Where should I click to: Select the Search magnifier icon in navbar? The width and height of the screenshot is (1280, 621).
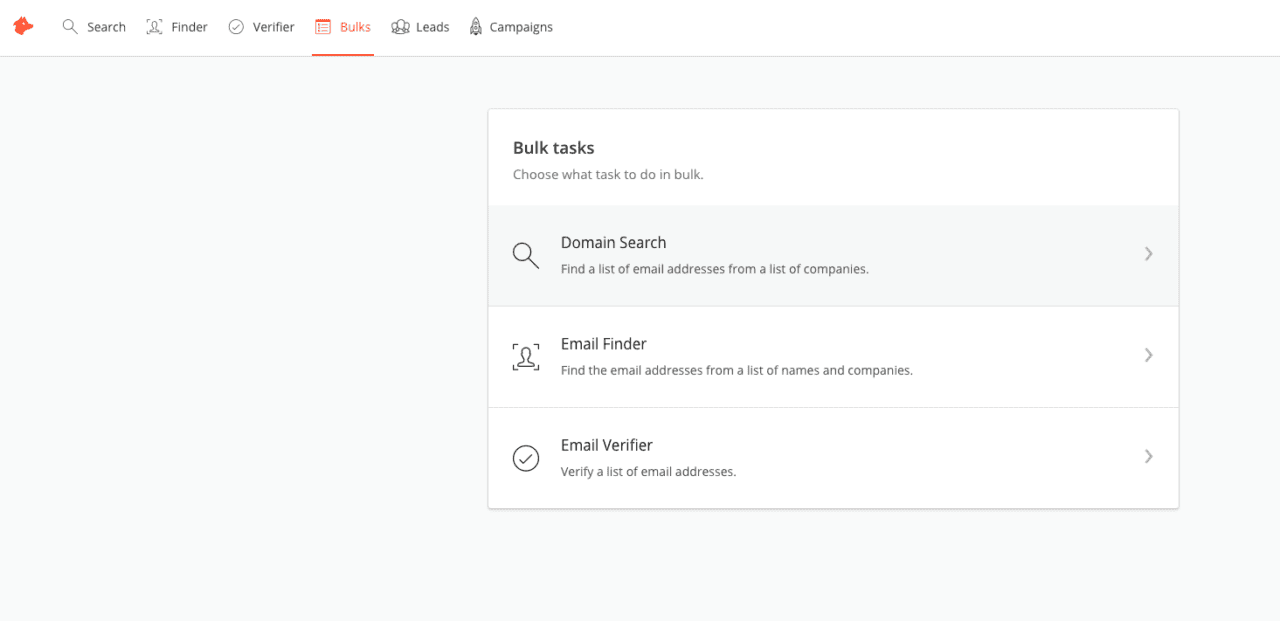[69, 27]
